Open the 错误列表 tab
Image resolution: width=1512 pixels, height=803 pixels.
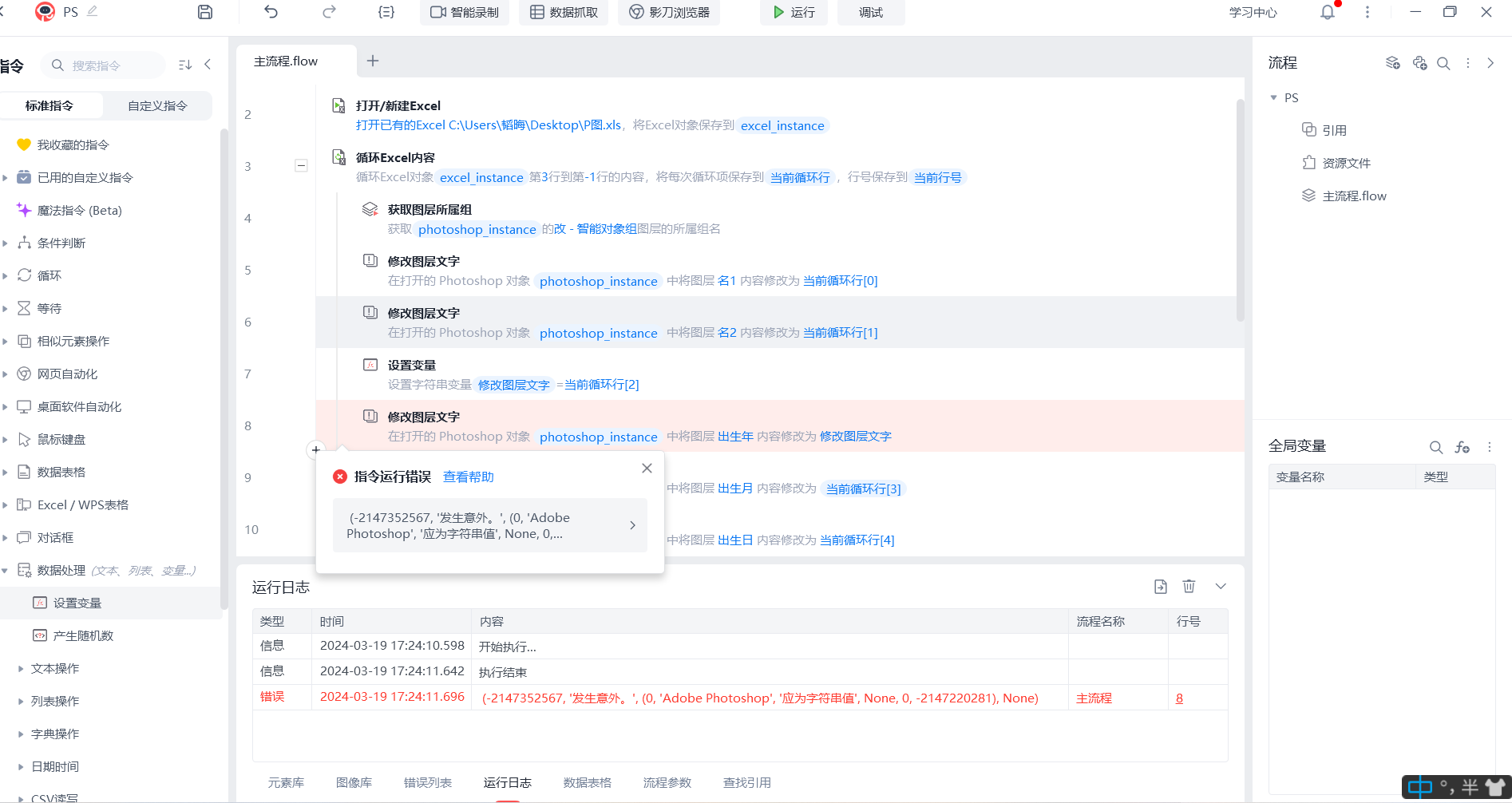(x=427, y=782)
